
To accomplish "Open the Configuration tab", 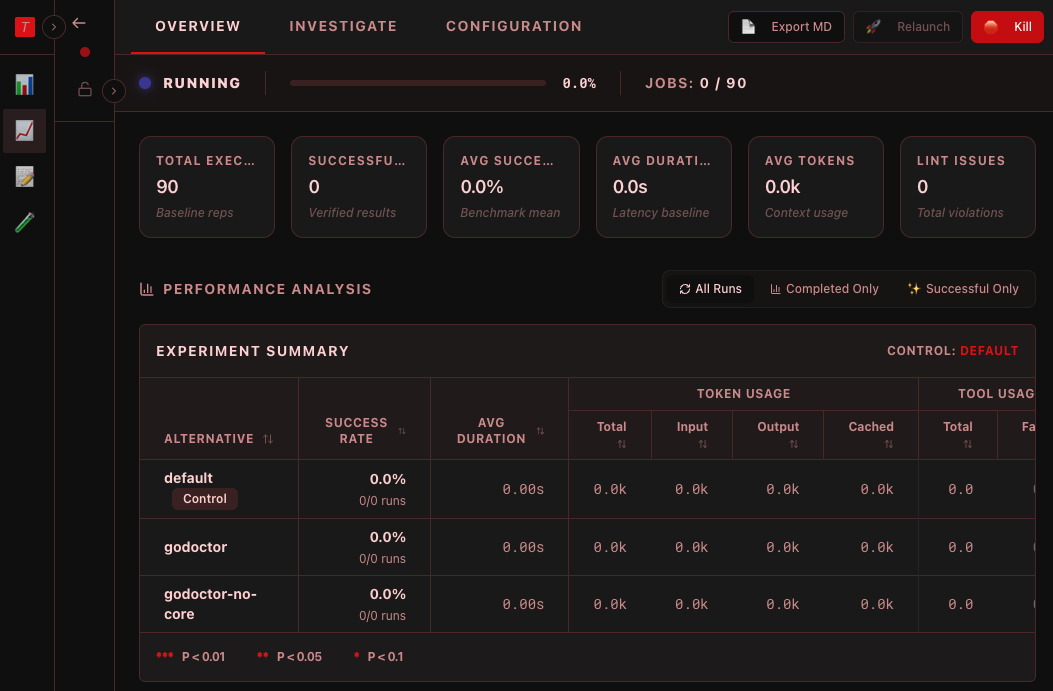I will (514, 26).
